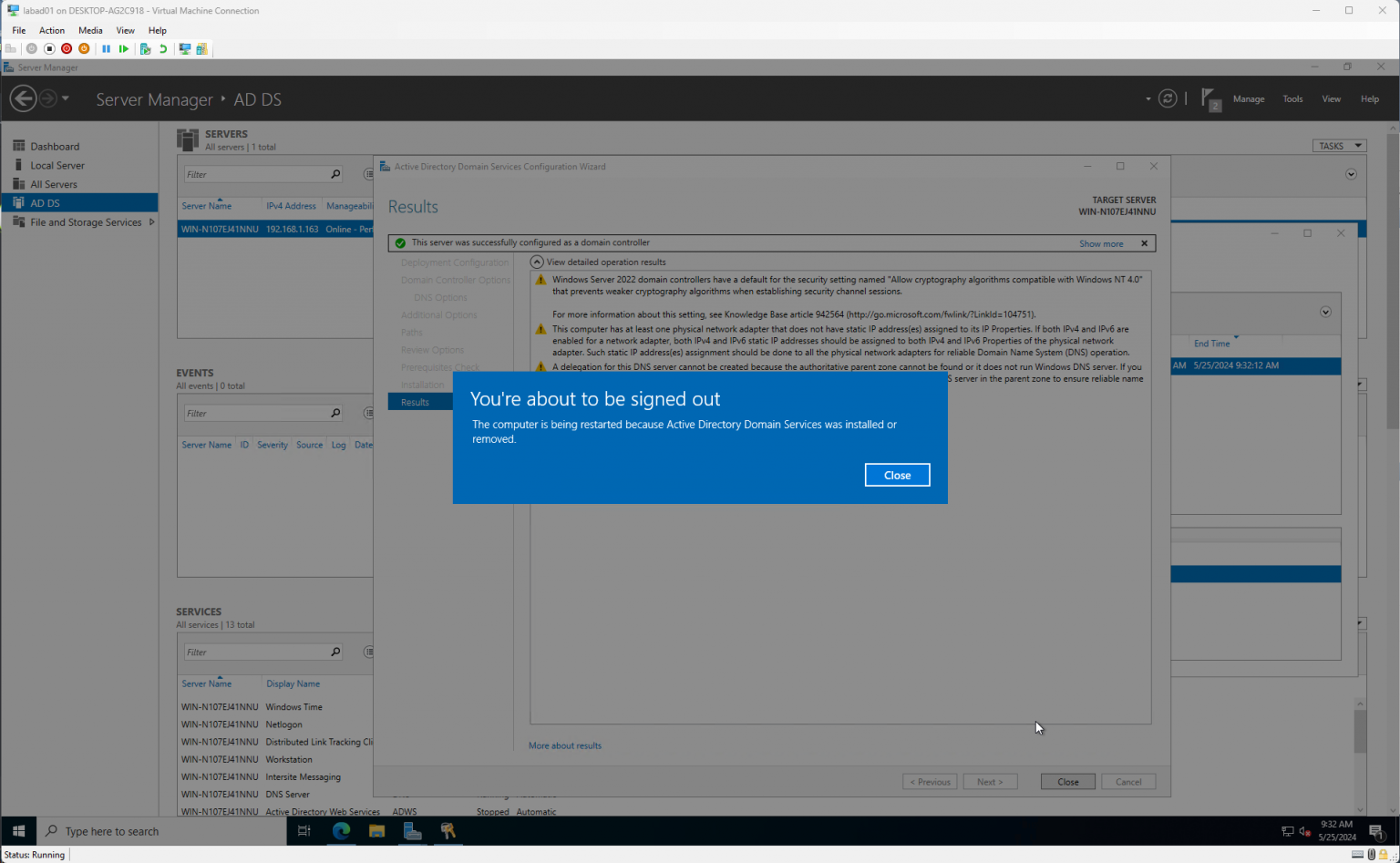The image size is (1400, 863).
Task: Open Microsoft Edge from the taskbar
Action: click(x=341, y=831)
